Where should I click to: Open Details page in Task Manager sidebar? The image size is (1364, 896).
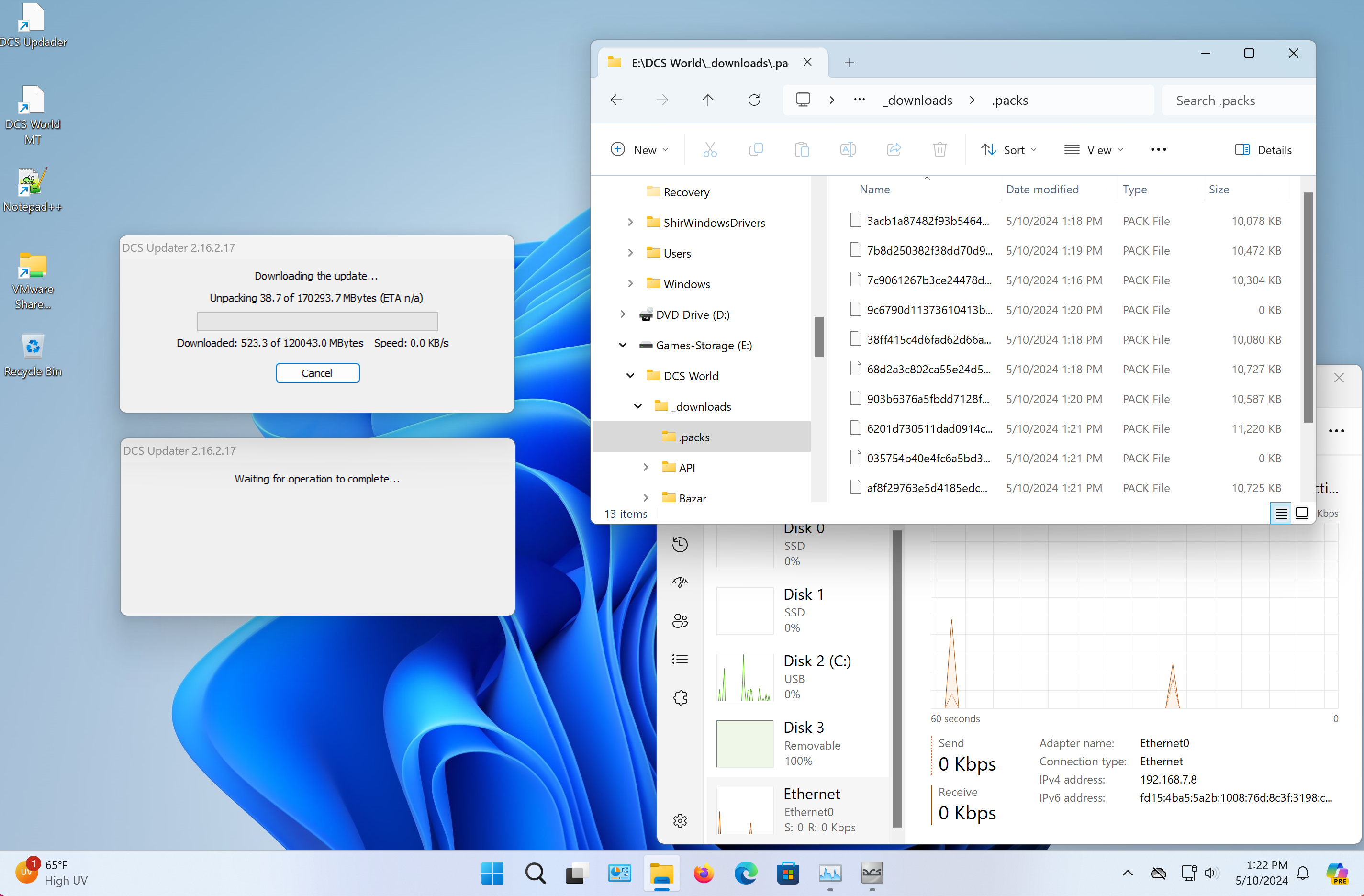680,659
